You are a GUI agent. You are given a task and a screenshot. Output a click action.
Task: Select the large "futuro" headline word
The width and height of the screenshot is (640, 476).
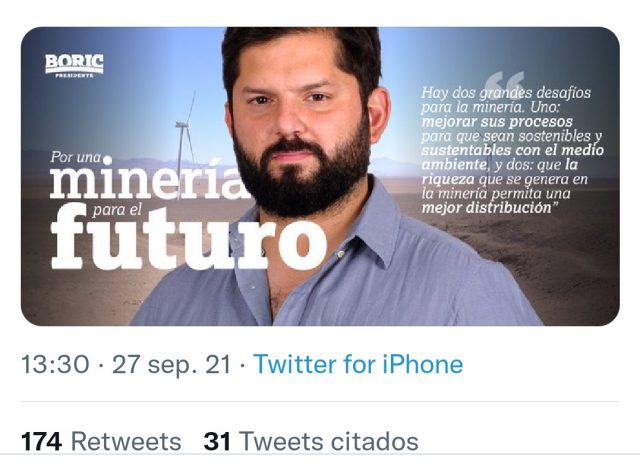coord(189,238)
